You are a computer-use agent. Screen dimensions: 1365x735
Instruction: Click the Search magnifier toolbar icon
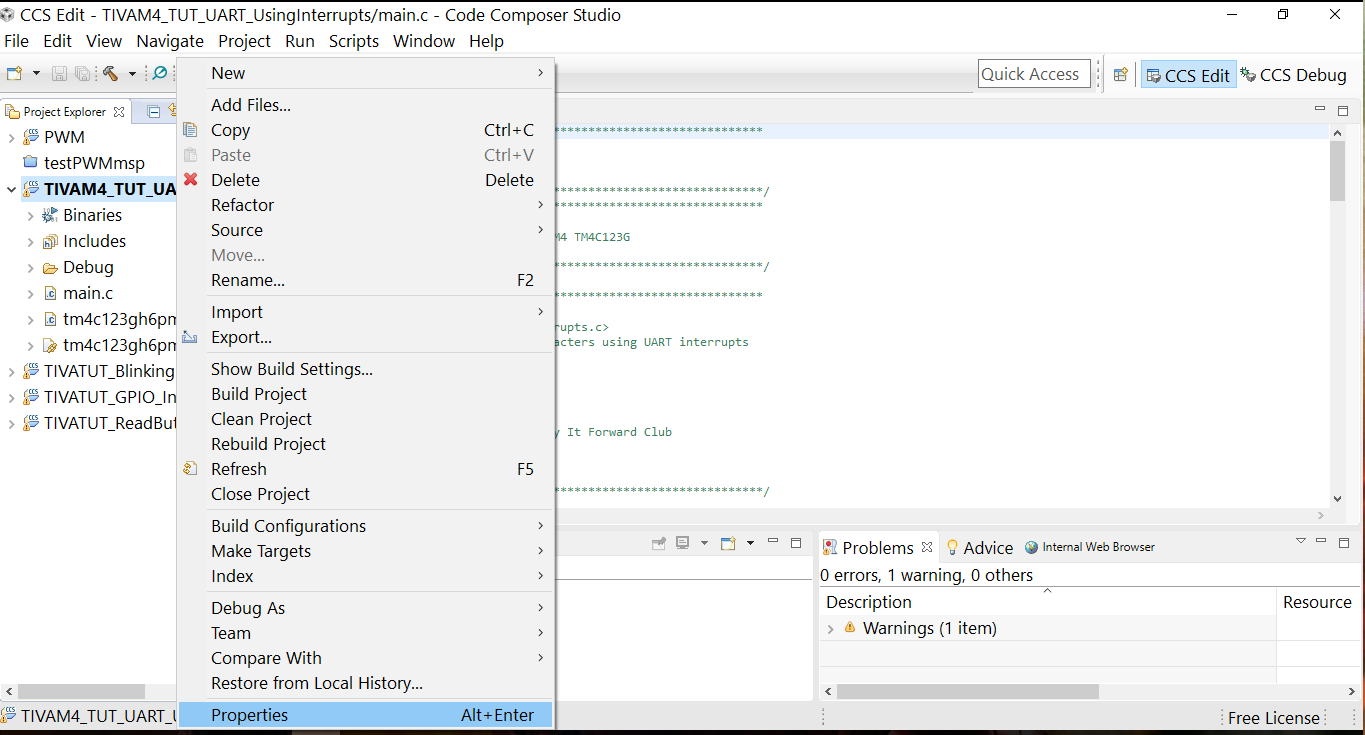tap(159, 74)
